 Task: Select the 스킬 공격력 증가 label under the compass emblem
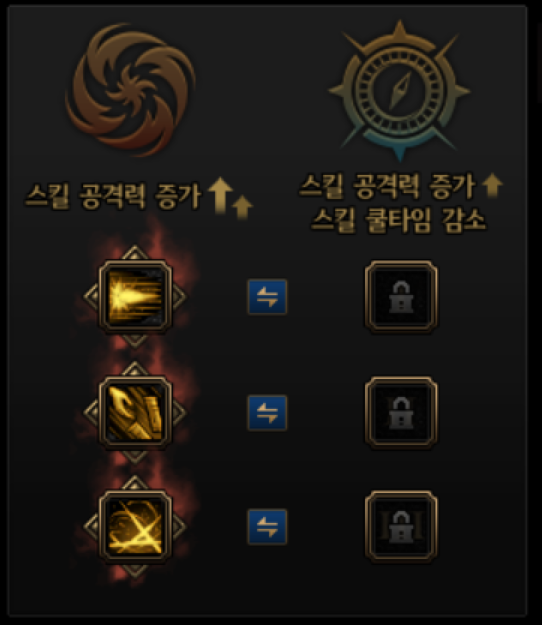point(387,186)
